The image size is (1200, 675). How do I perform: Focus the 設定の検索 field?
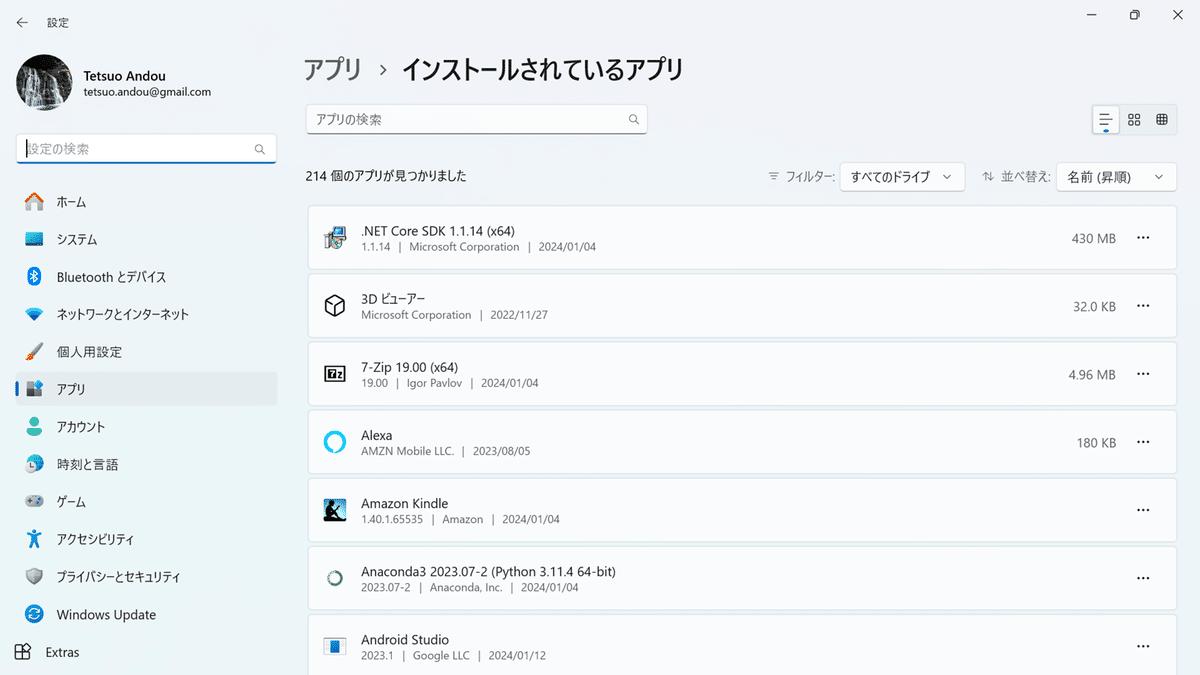(x=146, y=149)
